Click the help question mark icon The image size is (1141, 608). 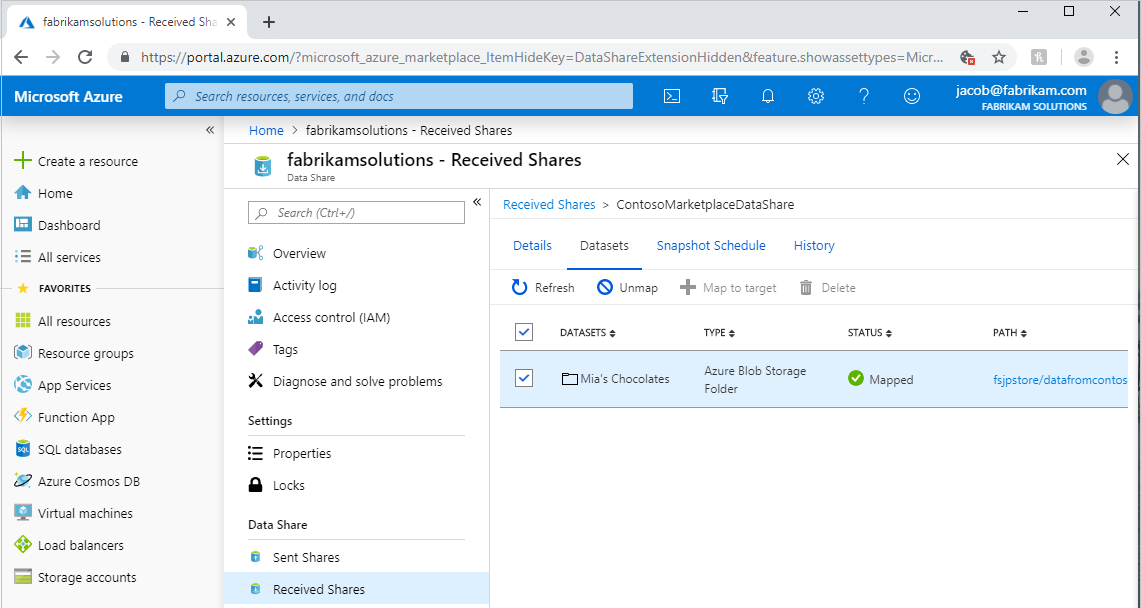[x=864, y=96]
